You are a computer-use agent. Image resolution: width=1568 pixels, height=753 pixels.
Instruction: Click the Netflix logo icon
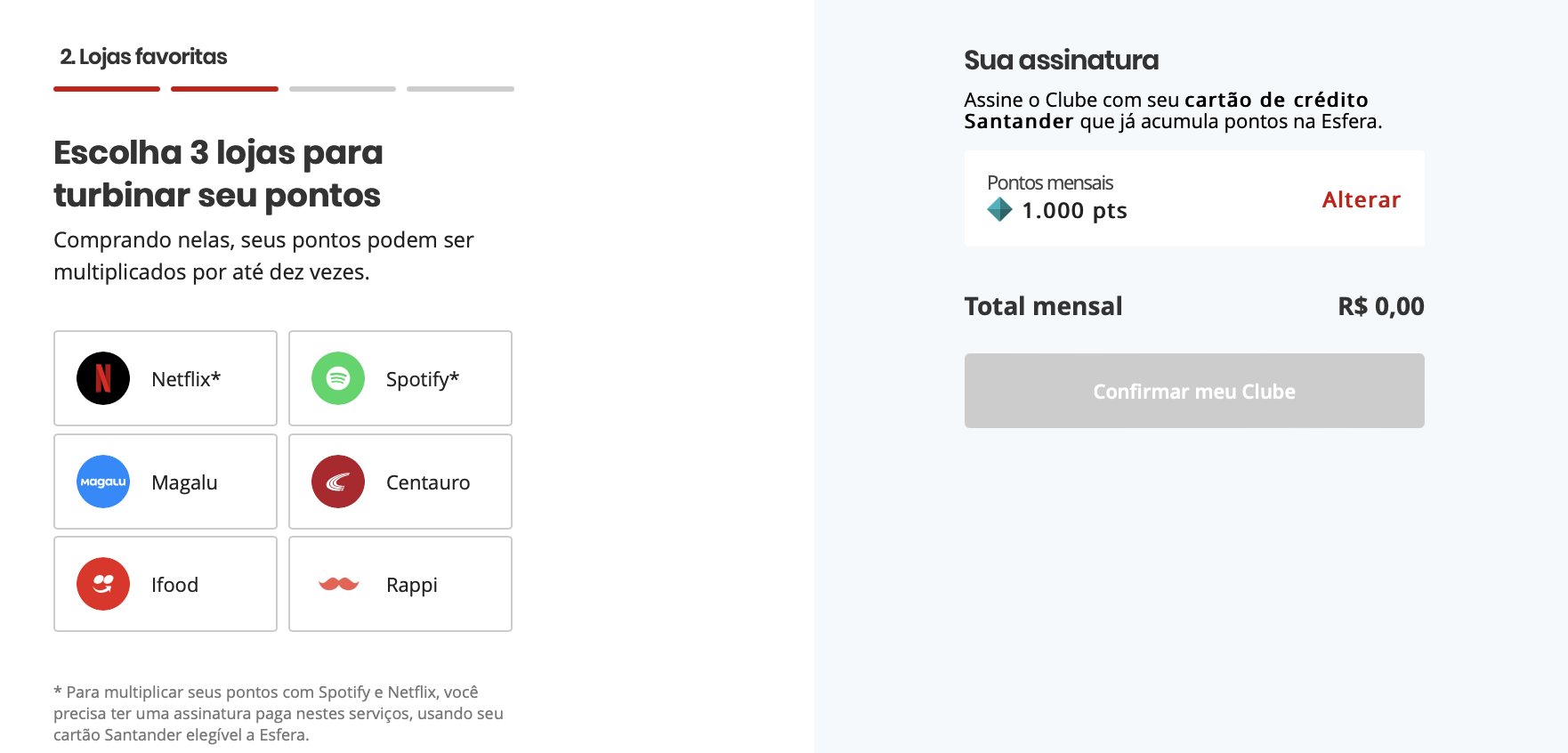pos(103,378)
